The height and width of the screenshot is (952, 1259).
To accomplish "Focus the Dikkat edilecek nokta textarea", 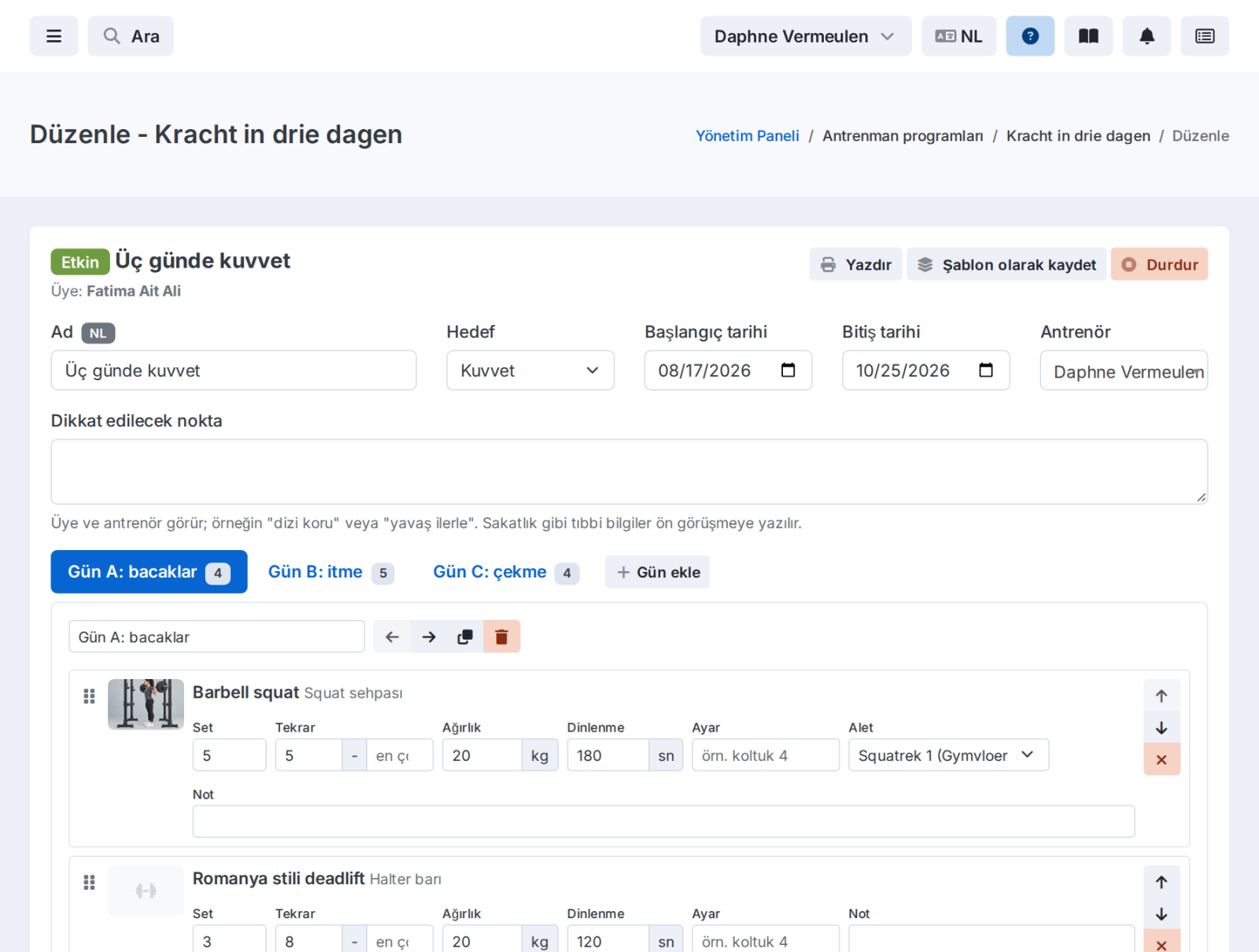I will point(629,471).
